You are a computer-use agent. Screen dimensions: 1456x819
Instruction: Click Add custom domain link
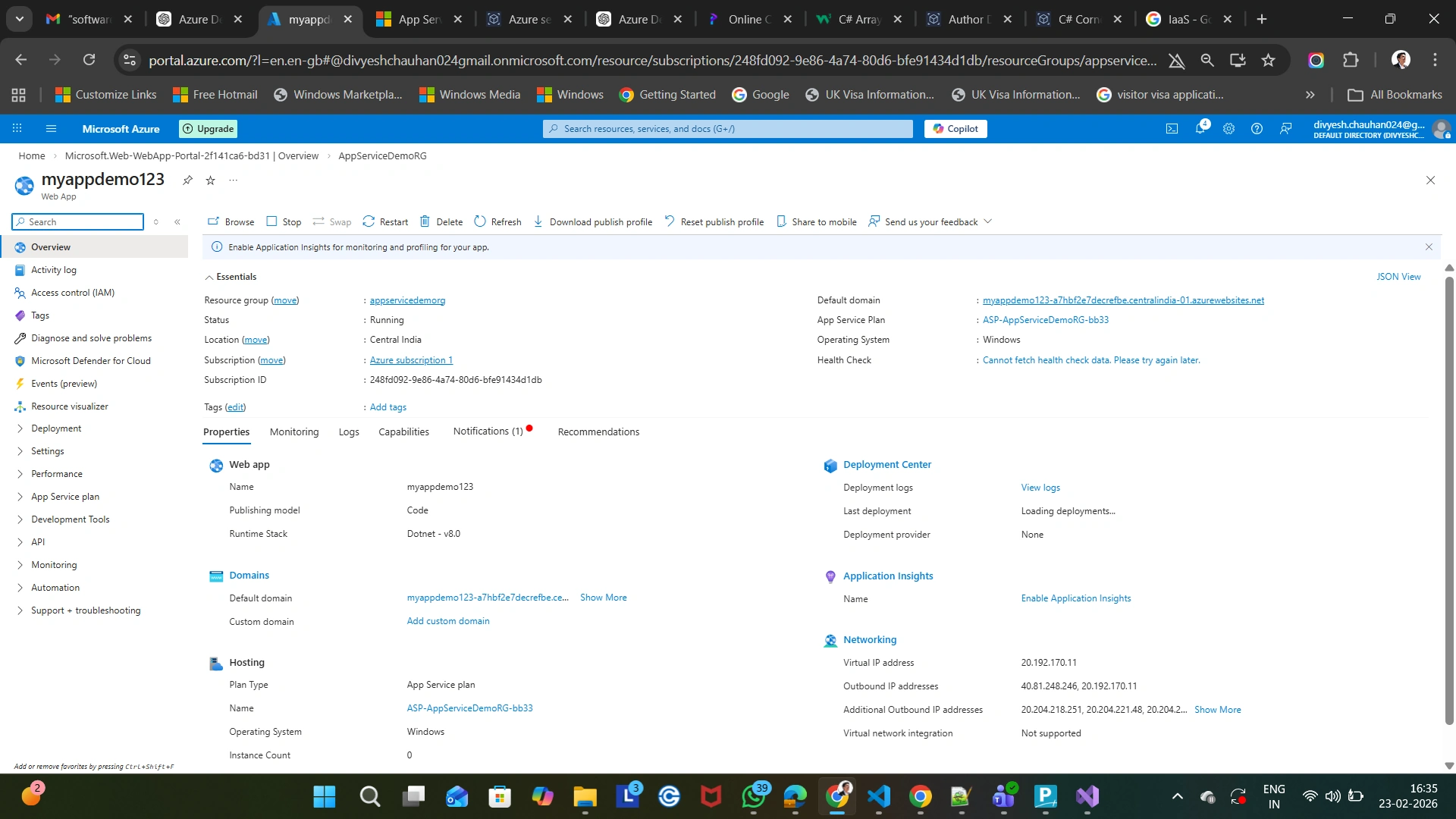coord(448,621)
